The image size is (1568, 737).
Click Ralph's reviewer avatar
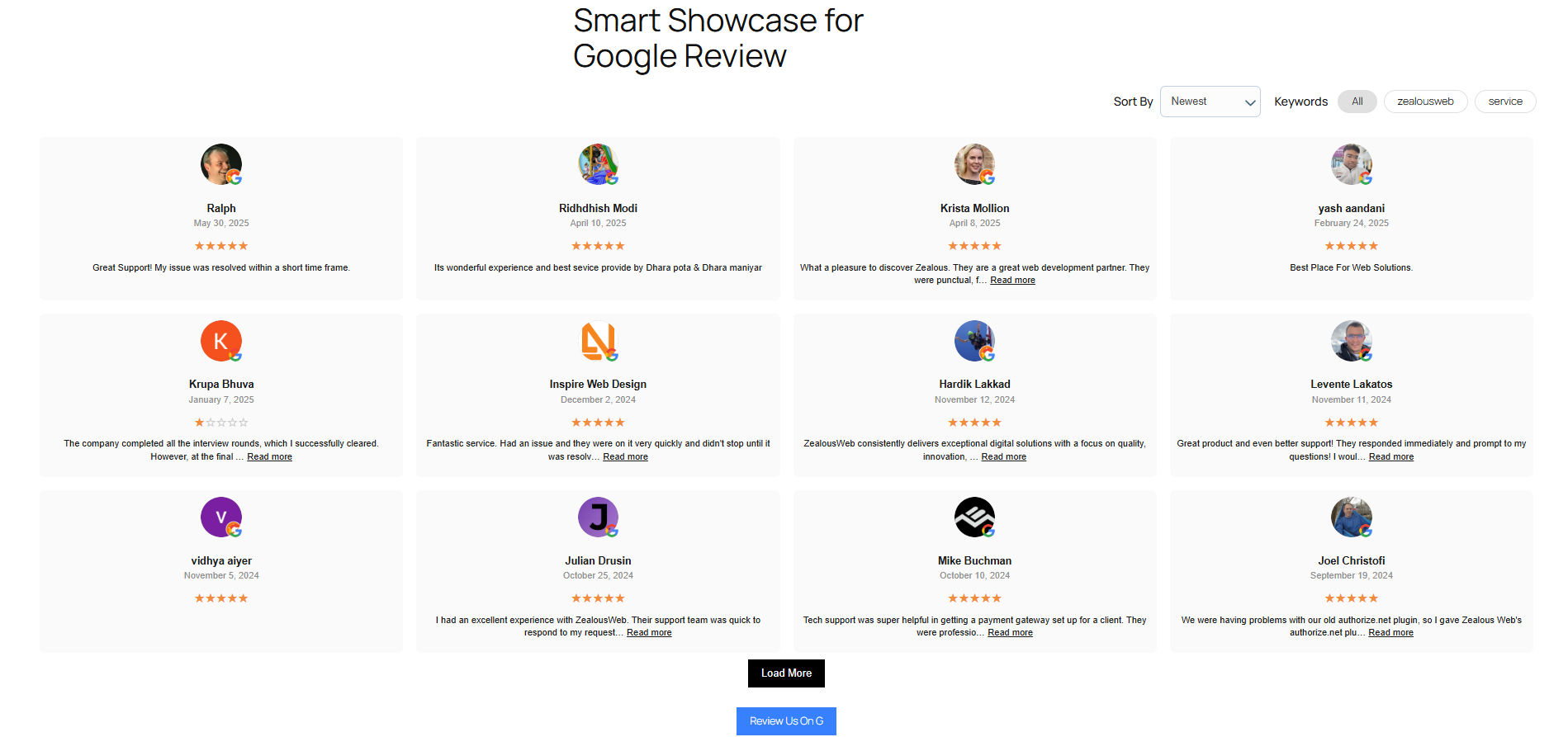click(221, 164)
